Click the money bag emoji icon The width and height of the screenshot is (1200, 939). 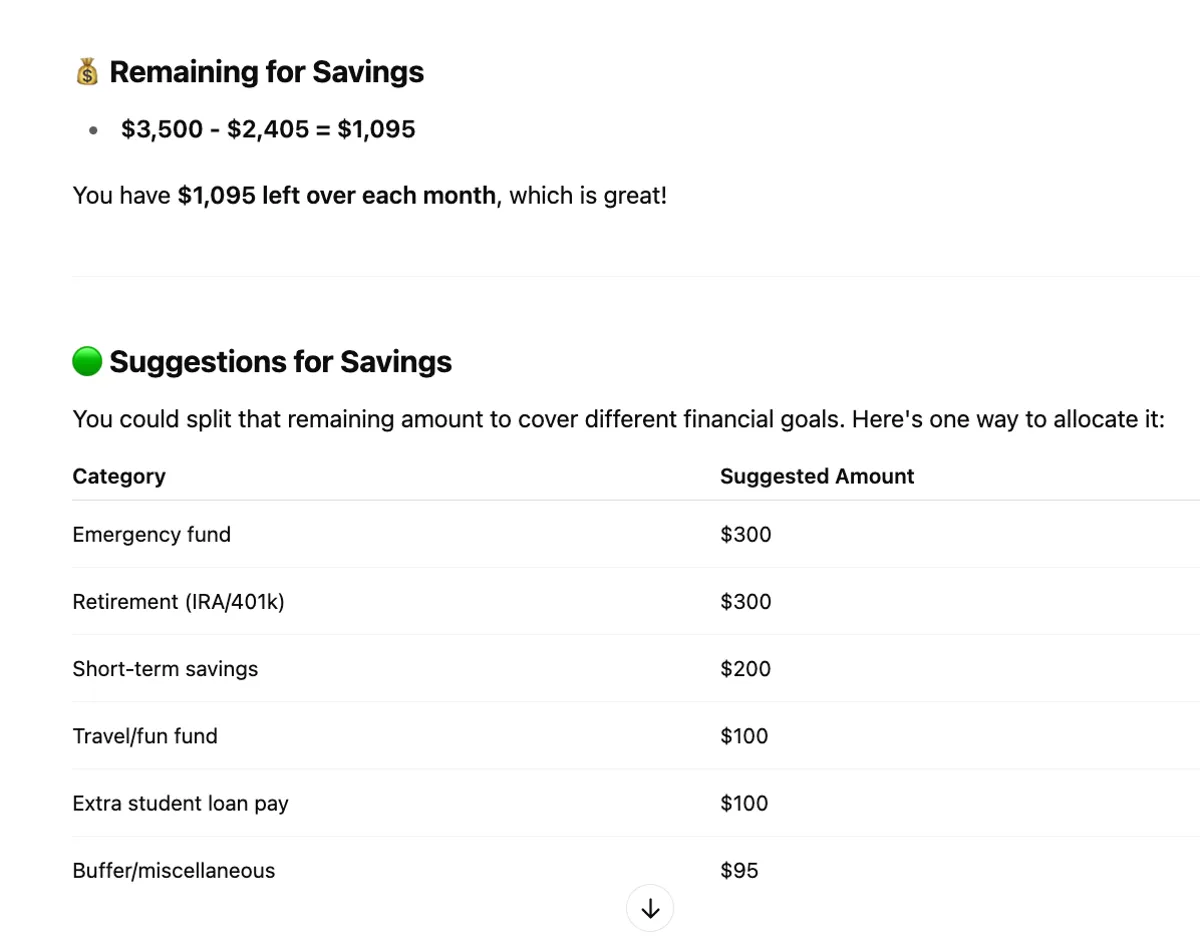(87, 72)
